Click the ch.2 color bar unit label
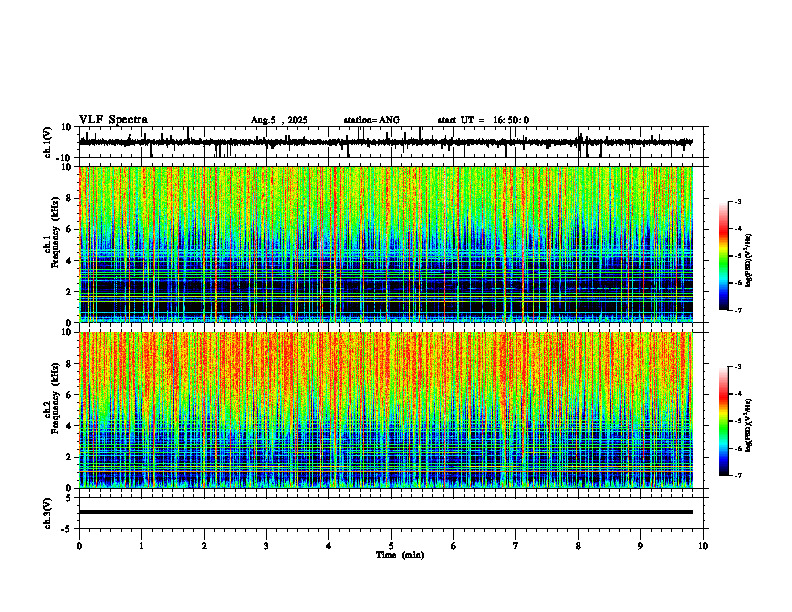The image size is (792, 612). 749,425
